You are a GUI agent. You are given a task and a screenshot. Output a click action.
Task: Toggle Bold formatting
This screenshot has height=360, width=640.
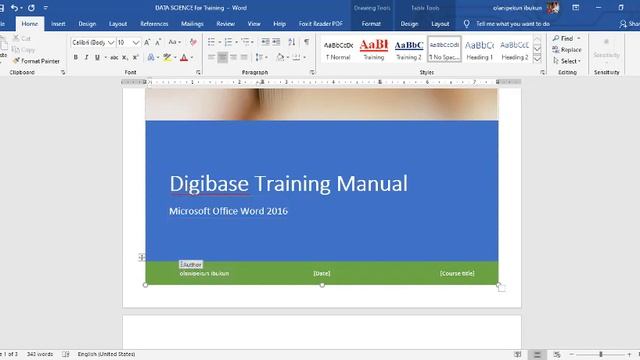pos(76,58)
